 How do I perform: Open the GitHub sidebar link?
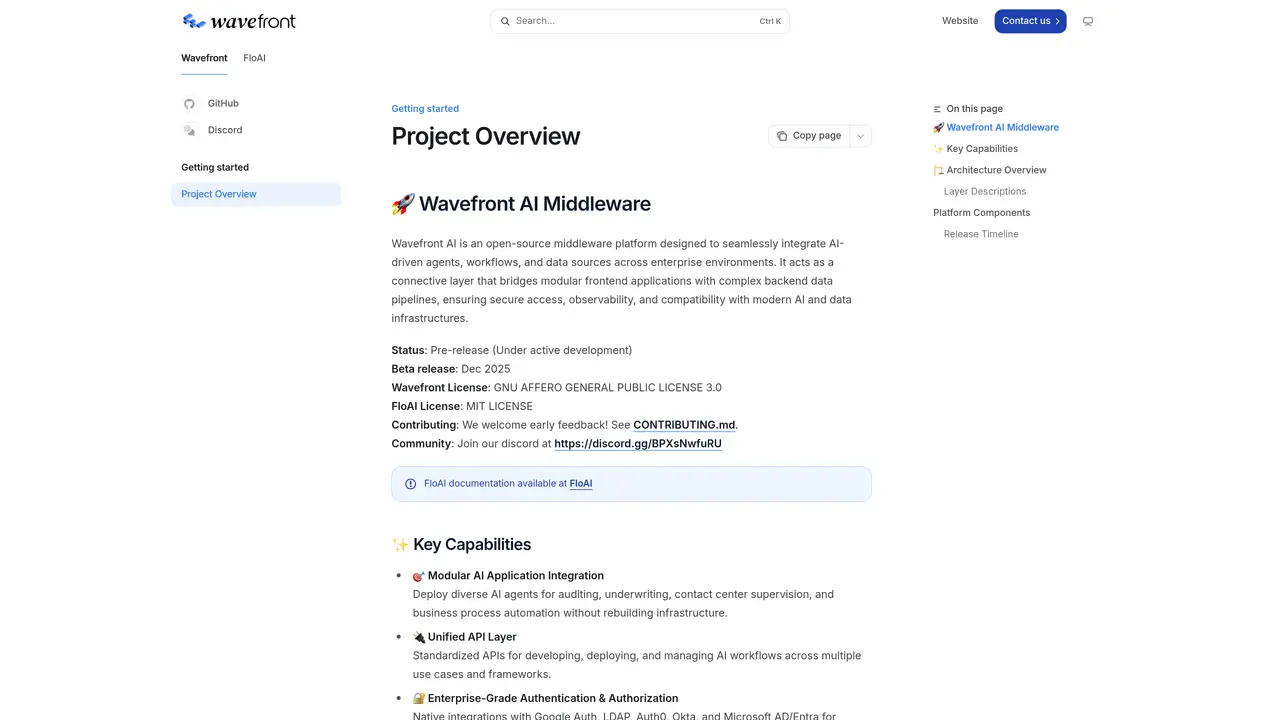coord(223,104)
